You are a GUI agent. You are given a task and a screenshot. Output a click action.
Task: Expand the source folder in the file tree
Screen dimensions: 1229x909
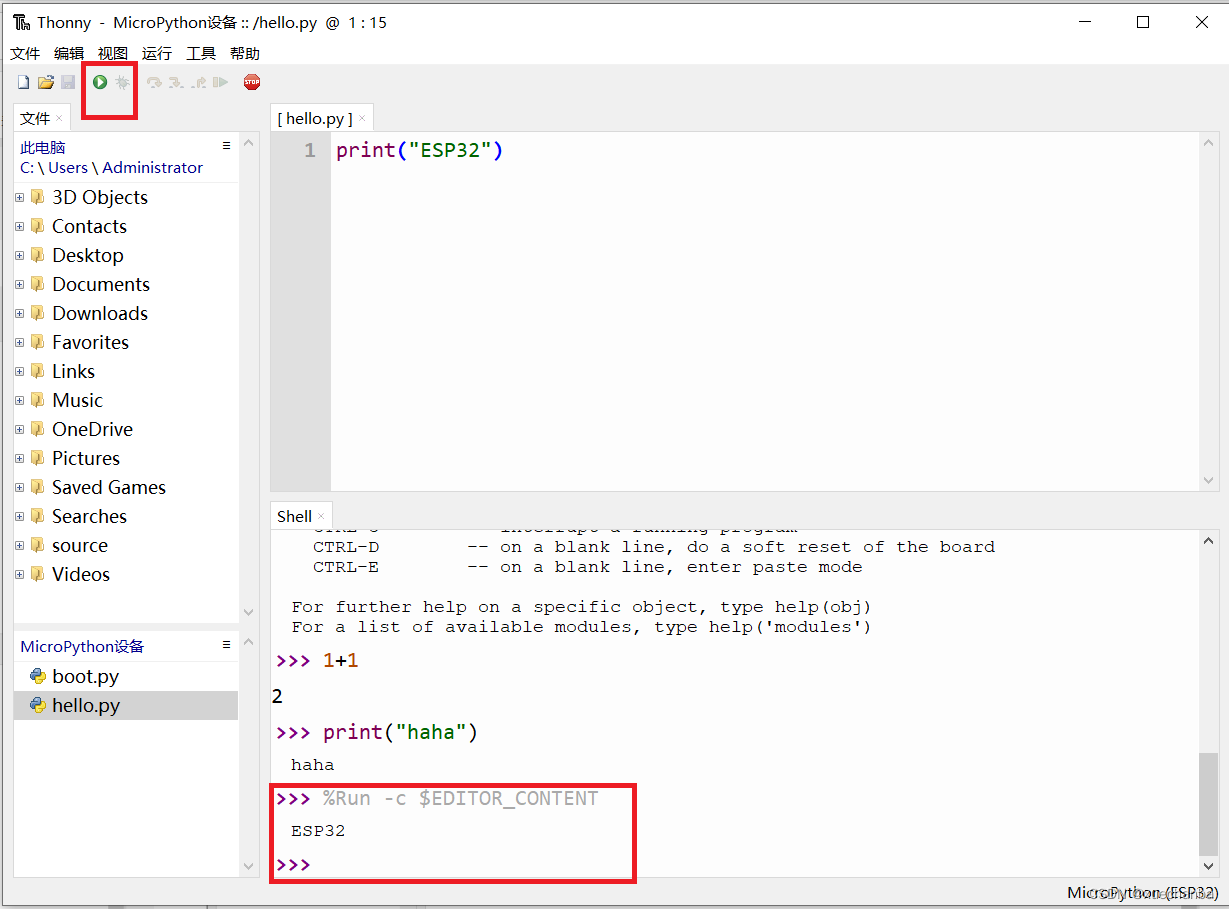pyautogui.click(x=19, y=545)
